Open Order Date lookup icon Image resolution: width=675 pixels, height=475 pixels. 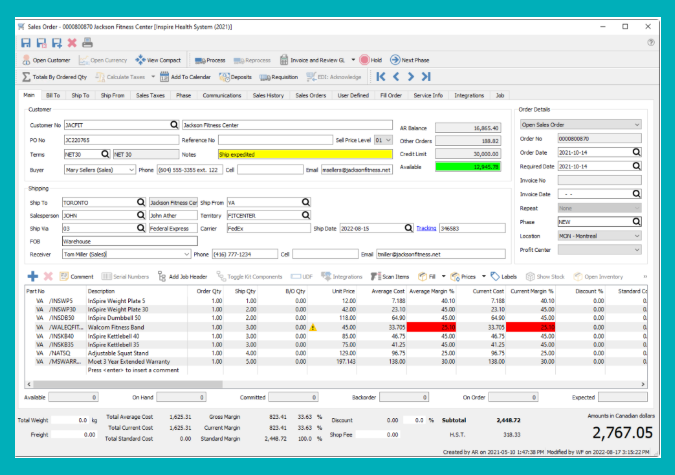click(x=636, y=152)
